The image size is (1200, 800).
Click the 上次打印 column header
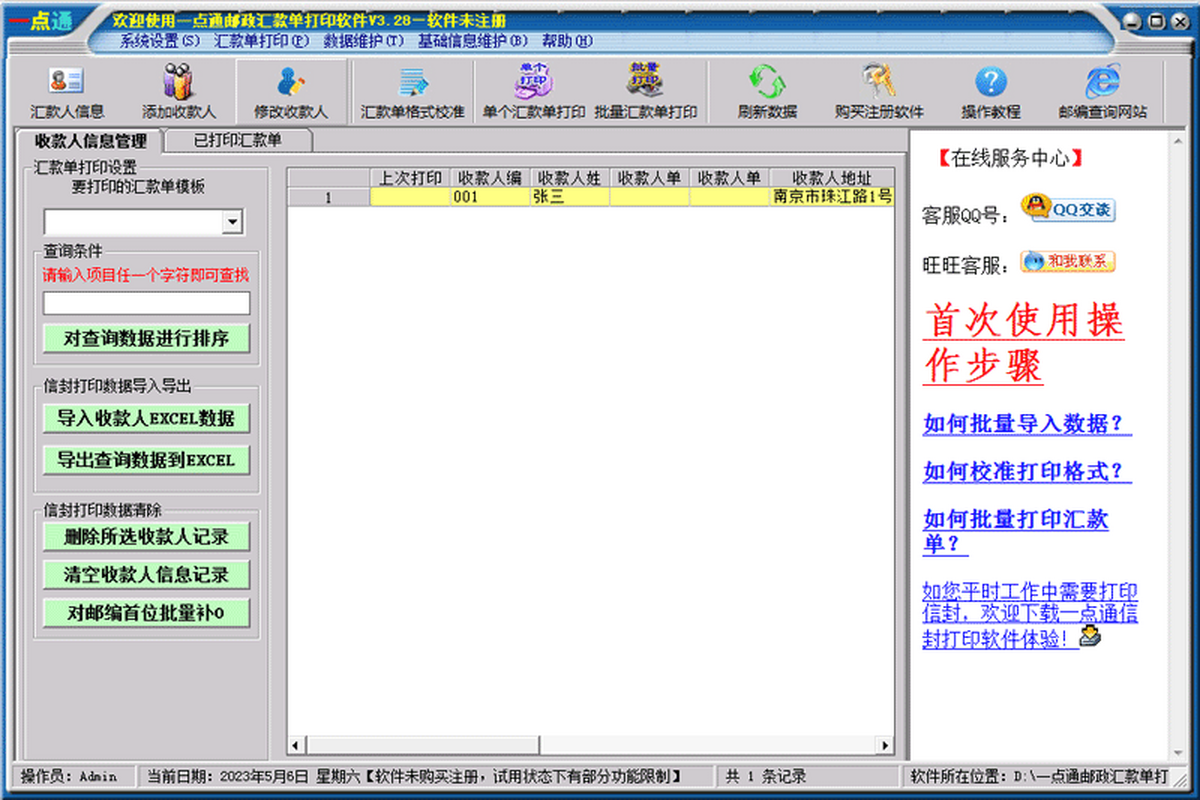(410, 178)
